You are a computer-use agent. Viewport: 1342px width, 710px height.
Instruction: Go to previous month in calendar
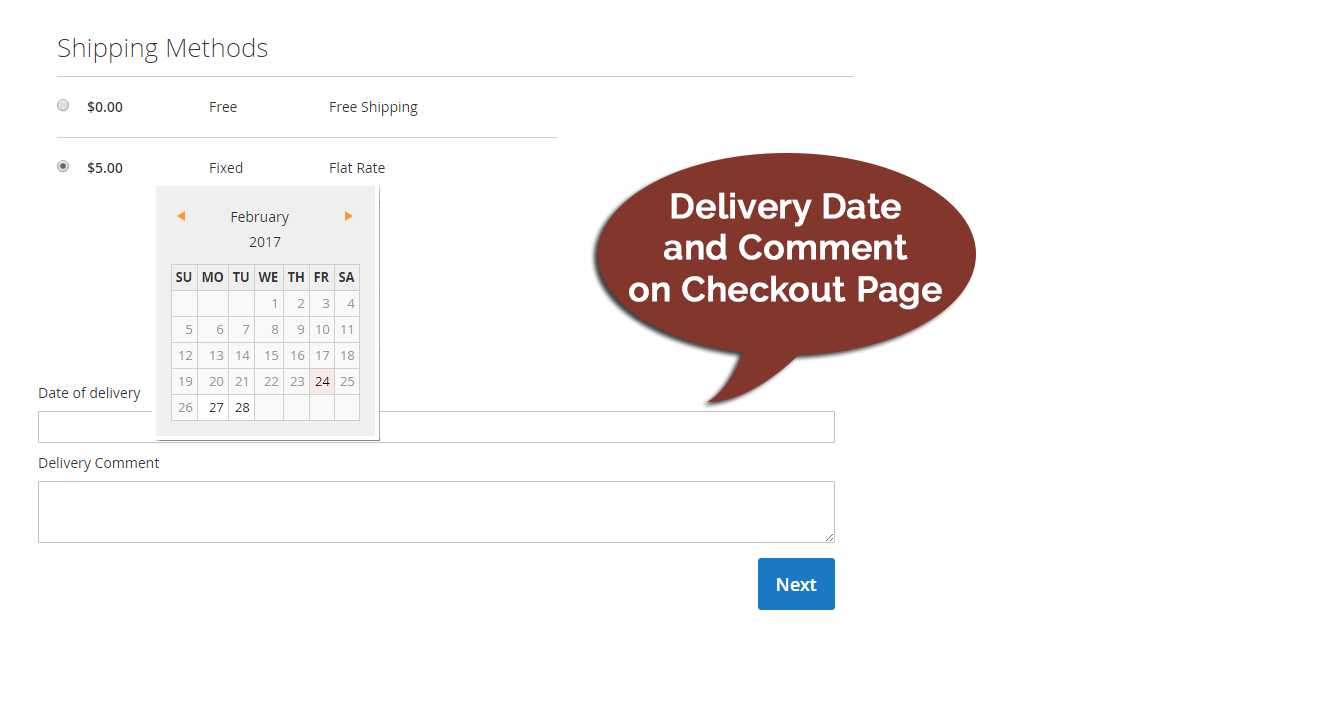[181, 216]
